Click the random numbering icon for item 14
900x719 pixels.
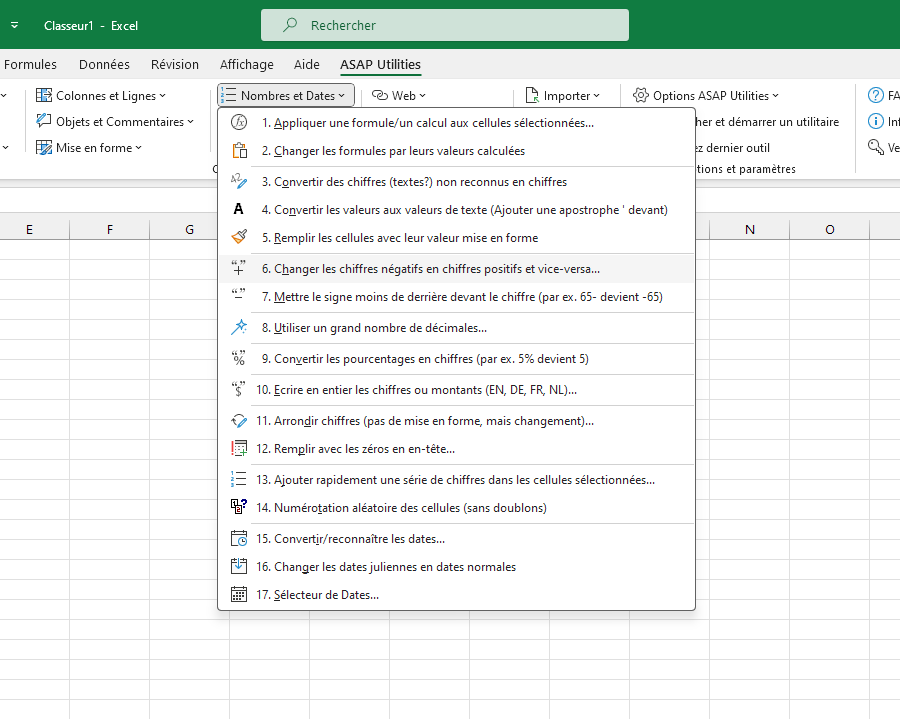(239, 507)
